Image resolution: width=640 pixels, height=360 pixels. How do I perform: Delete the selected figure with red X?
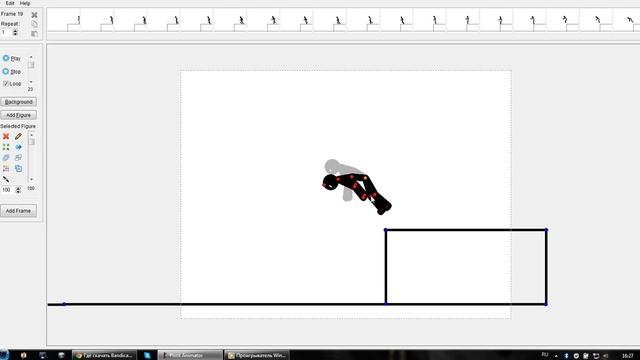pyautogui.click(x=6, y=136)
